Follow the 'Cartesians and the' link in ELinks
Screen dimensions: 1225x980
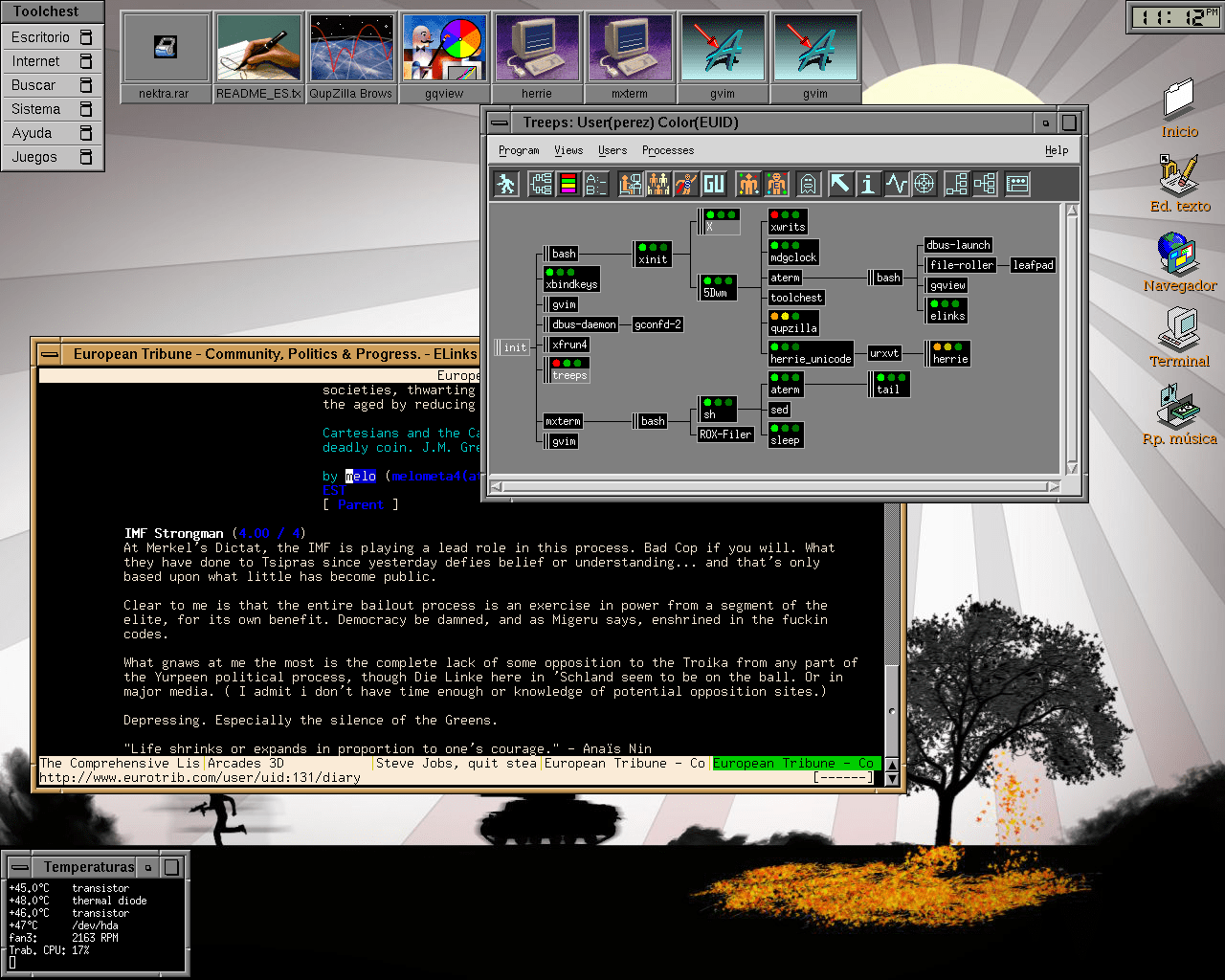[x=391, y=434]
